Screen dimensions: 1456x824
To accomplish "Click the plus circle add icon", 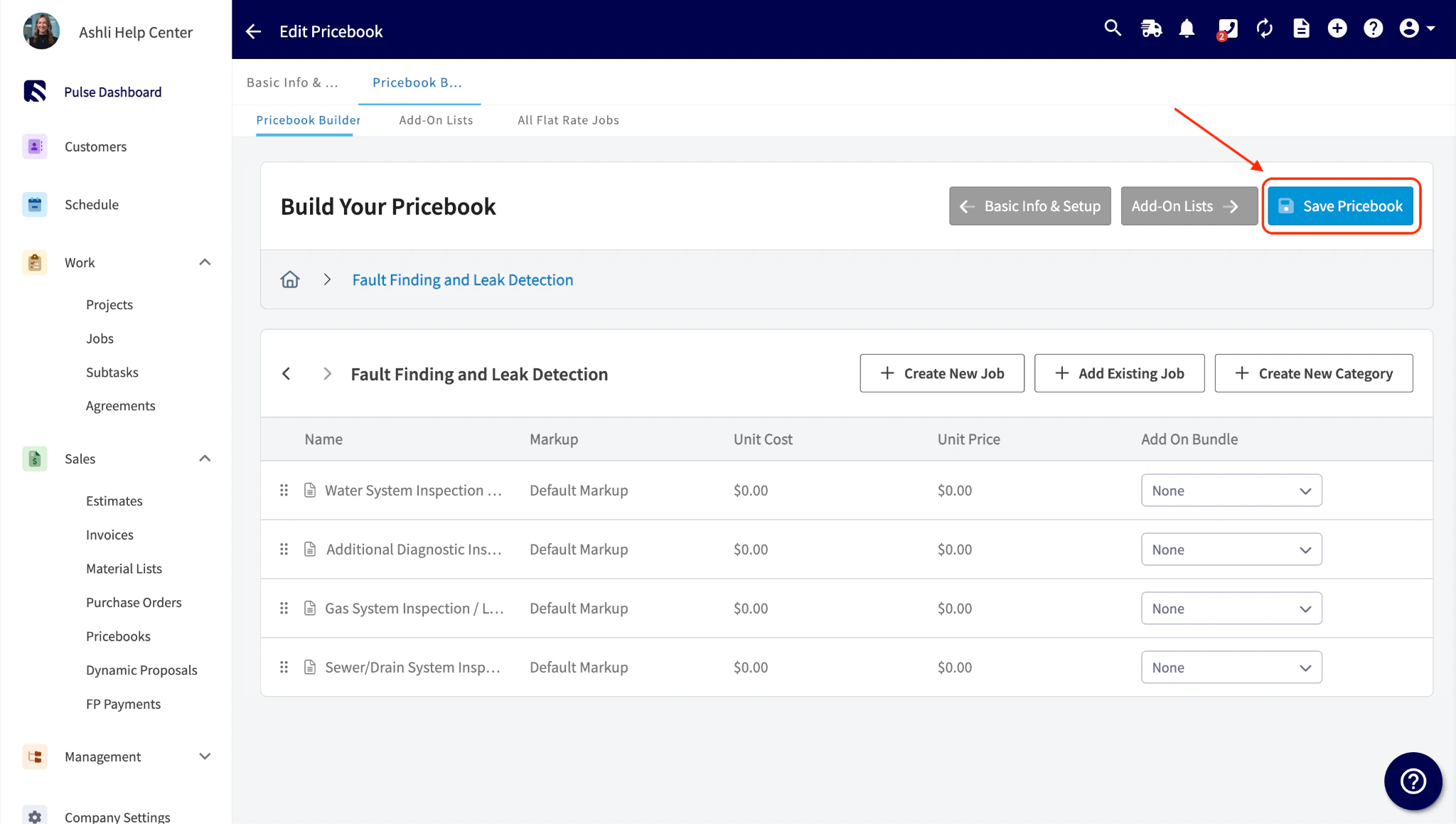I will (x=1337, y=28).
